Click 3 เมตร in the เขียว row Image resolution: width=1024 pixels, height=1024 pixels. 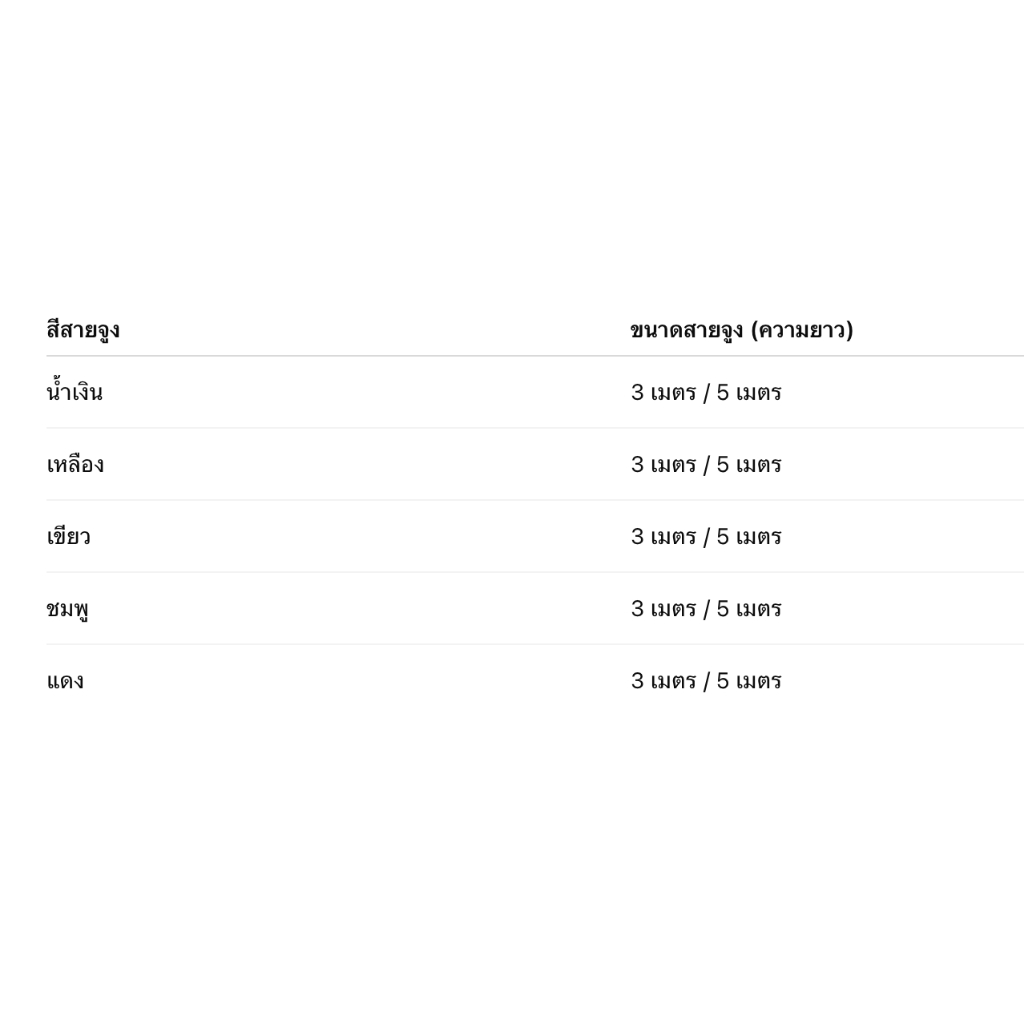click(x=663, y=537)
